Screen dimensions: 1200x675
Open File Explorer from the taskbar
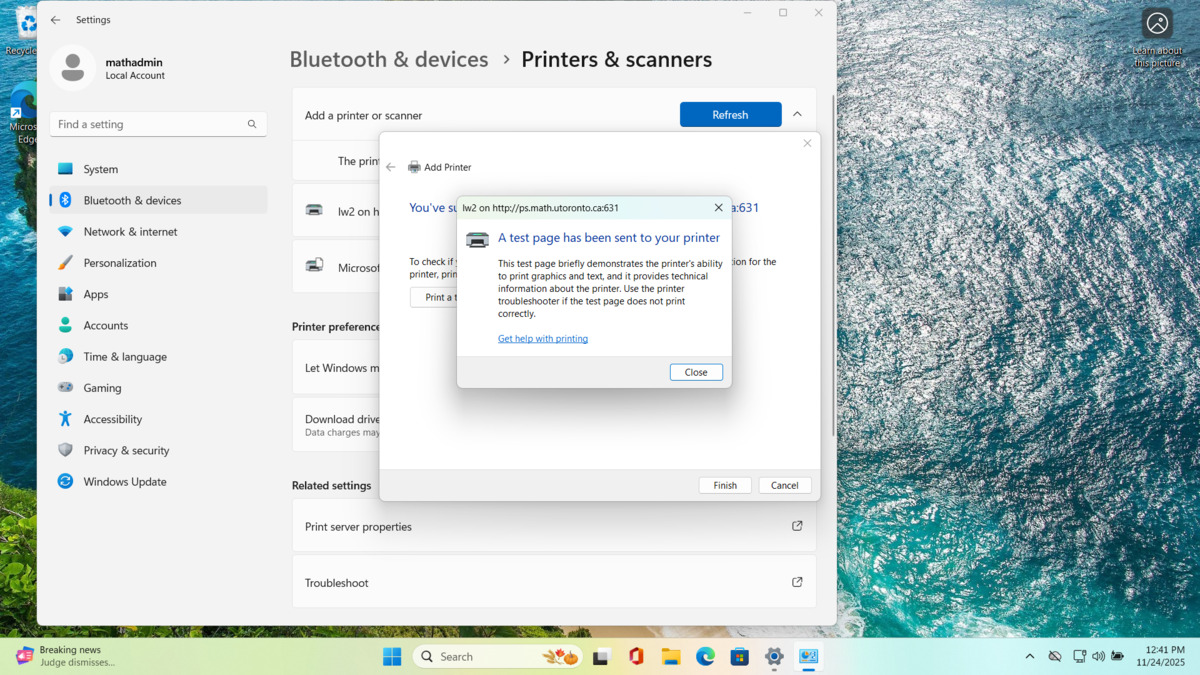(x=670, y=657)
